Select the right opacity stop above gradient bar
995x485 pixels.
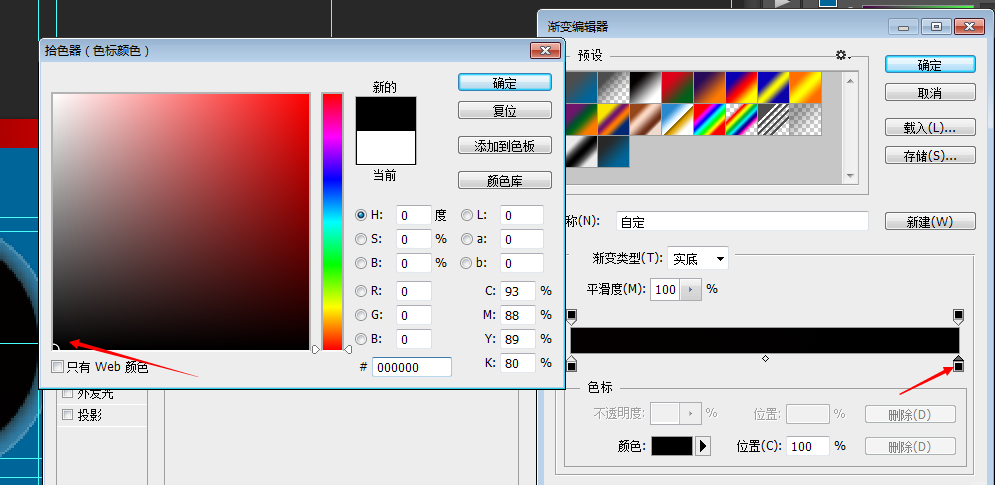[958, 317]
